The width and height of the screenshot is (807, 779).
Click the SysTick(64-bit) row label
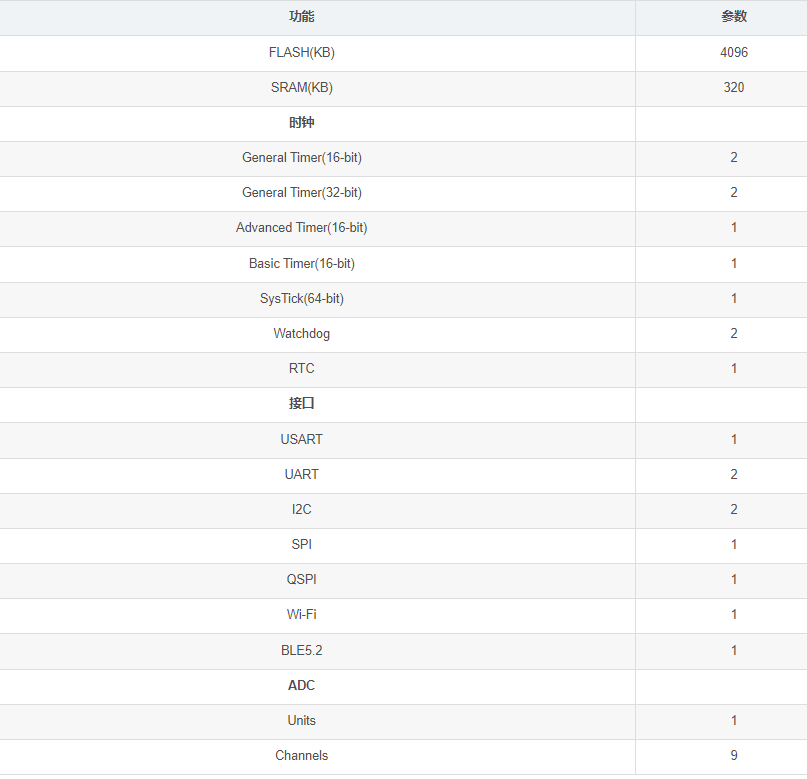pos(302,298)
